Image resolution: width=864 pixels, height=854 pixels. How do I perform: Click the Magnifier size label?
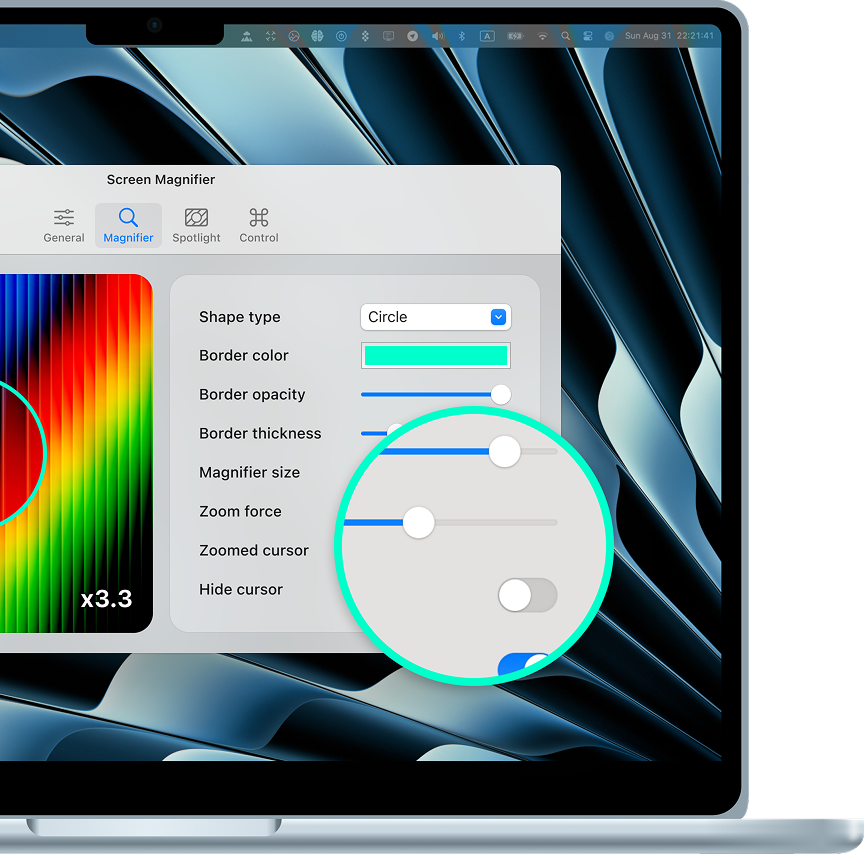click(x=250, y=473)
